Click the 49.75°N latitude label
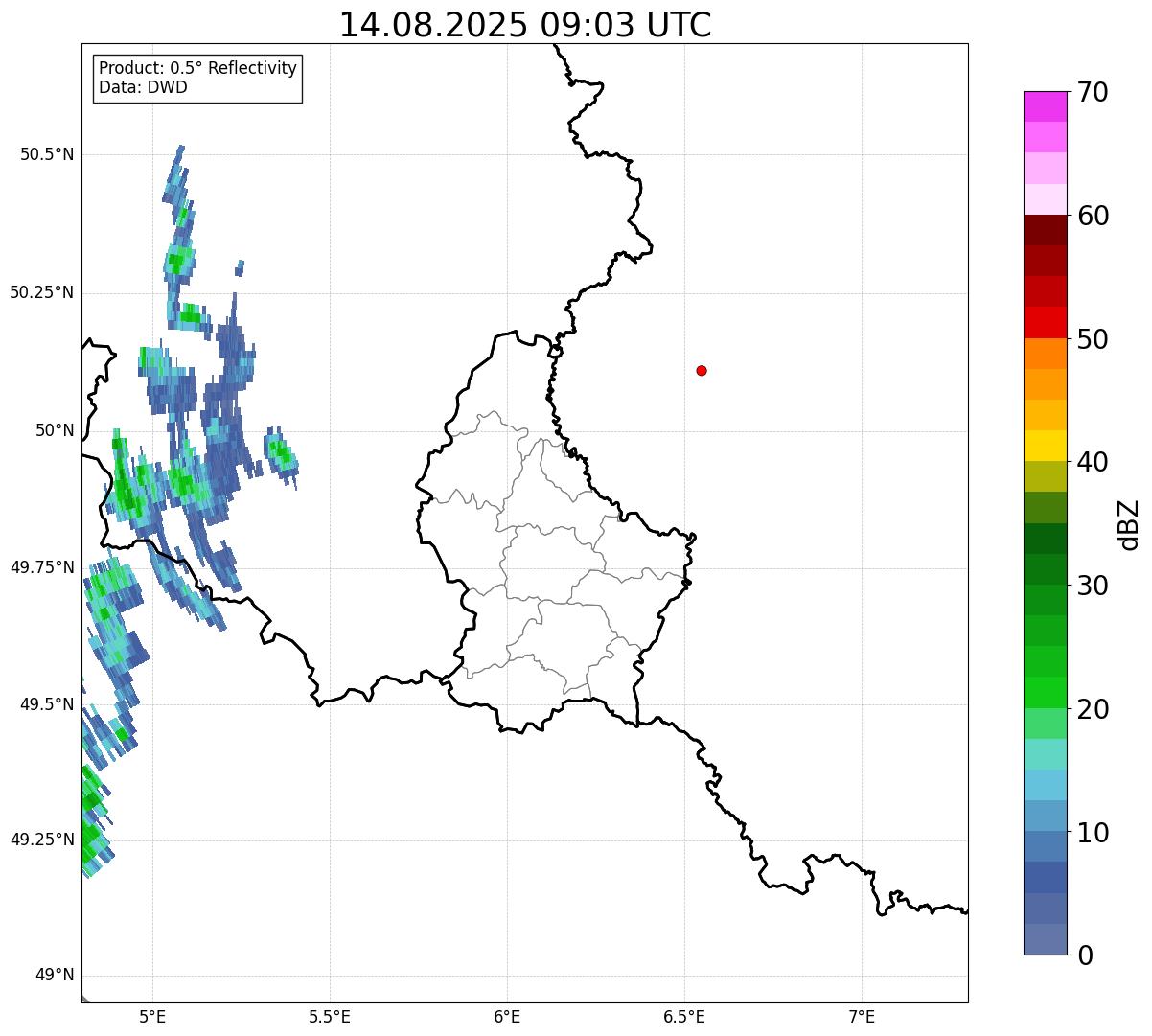1152x1036 pixels. (x=41, y=567)
